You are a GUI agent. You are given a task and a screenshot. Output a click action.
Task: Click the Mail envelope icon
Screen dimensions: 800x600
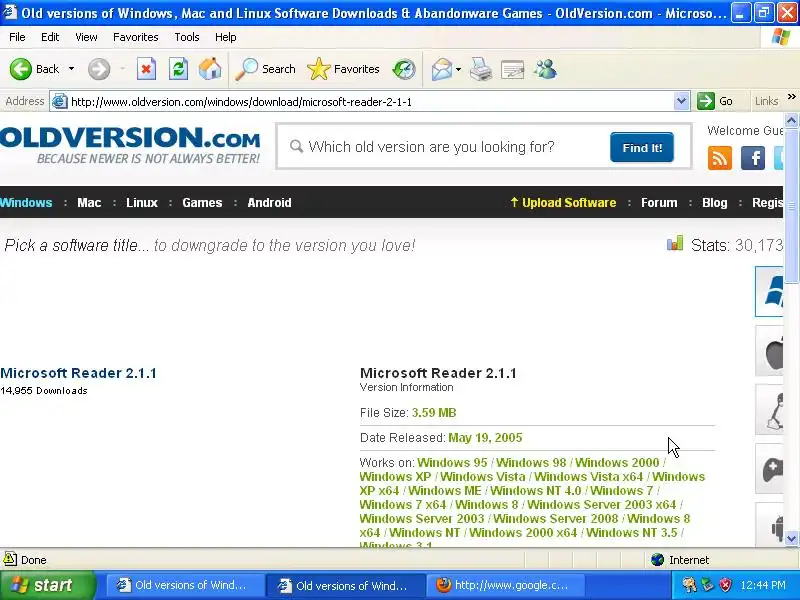[x=442, y=69]
